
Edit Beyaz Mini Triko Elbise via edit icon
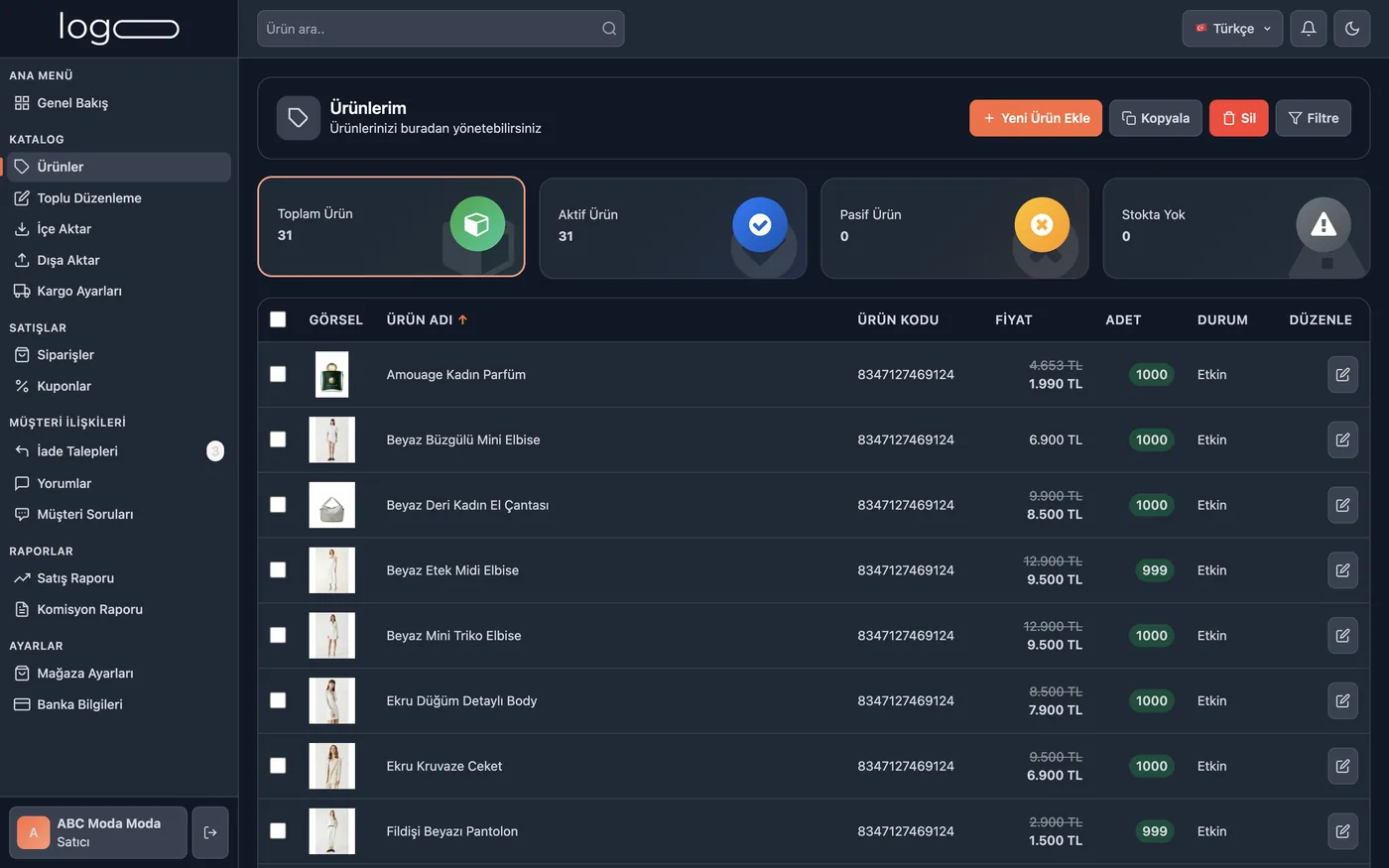(x=1342, y=635)
